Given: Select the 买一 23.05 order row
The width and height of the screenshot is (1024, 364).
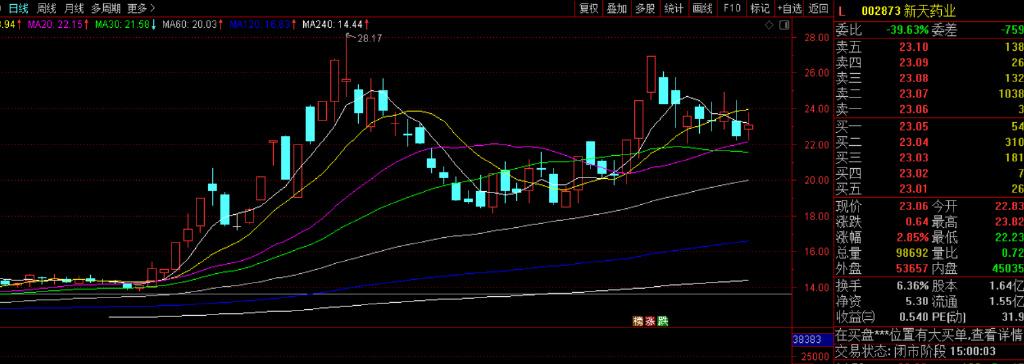Looking at the screenshot, I should [929, 126].
